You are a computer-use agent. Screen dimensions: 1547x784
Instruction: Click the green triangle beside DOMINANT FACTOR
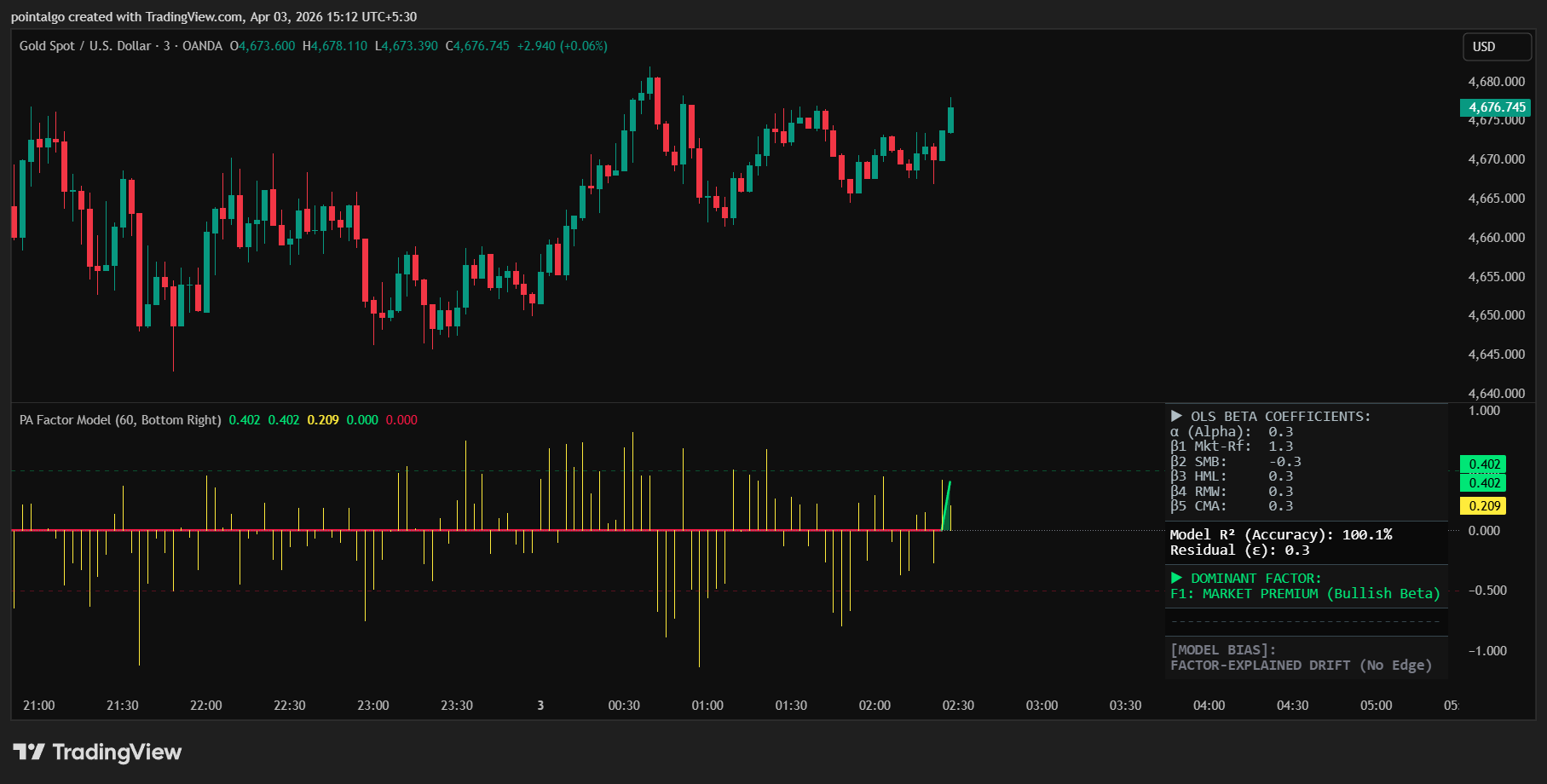tap(1176, 578)
